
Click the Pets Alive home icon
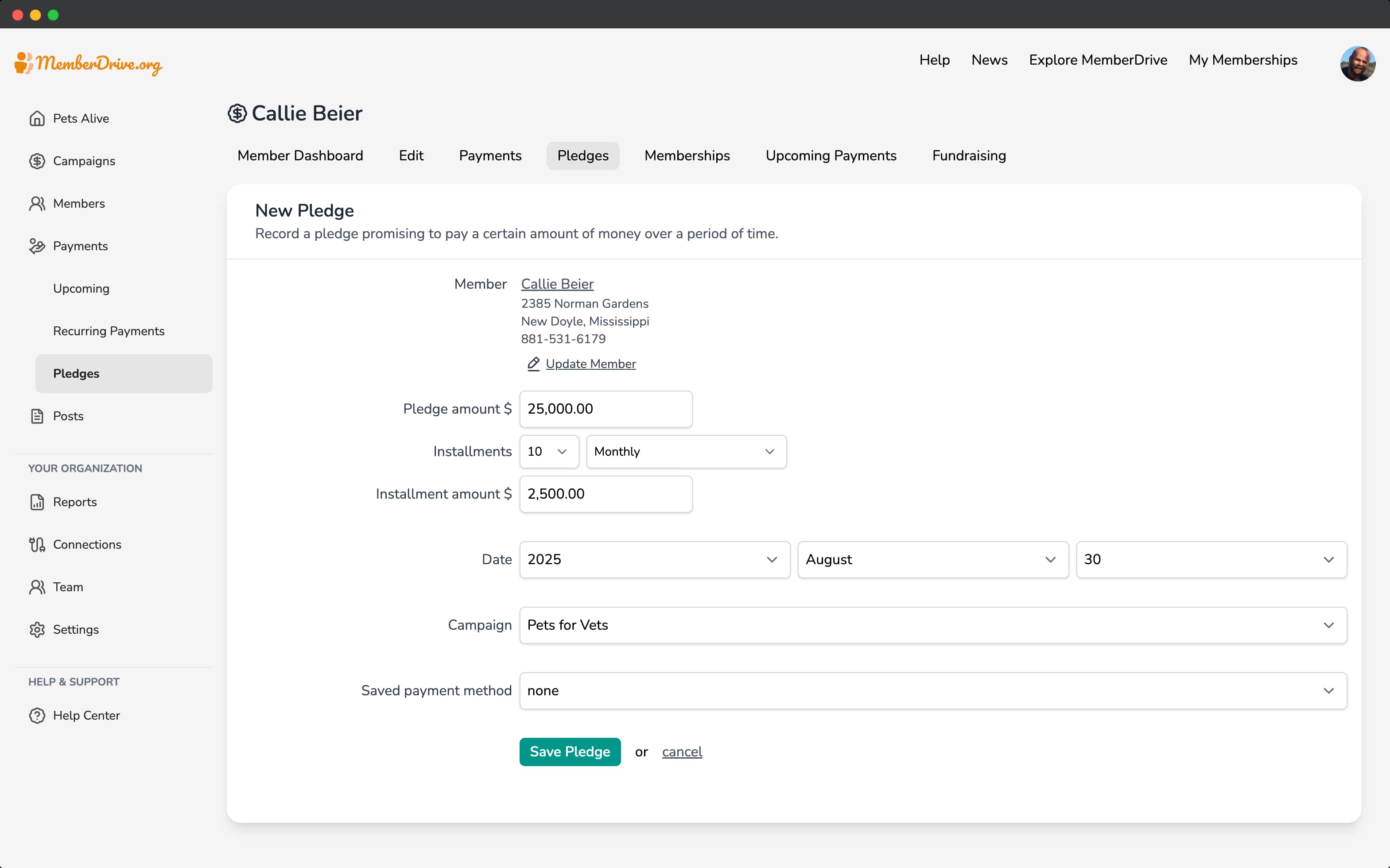[x=37, y=118]
